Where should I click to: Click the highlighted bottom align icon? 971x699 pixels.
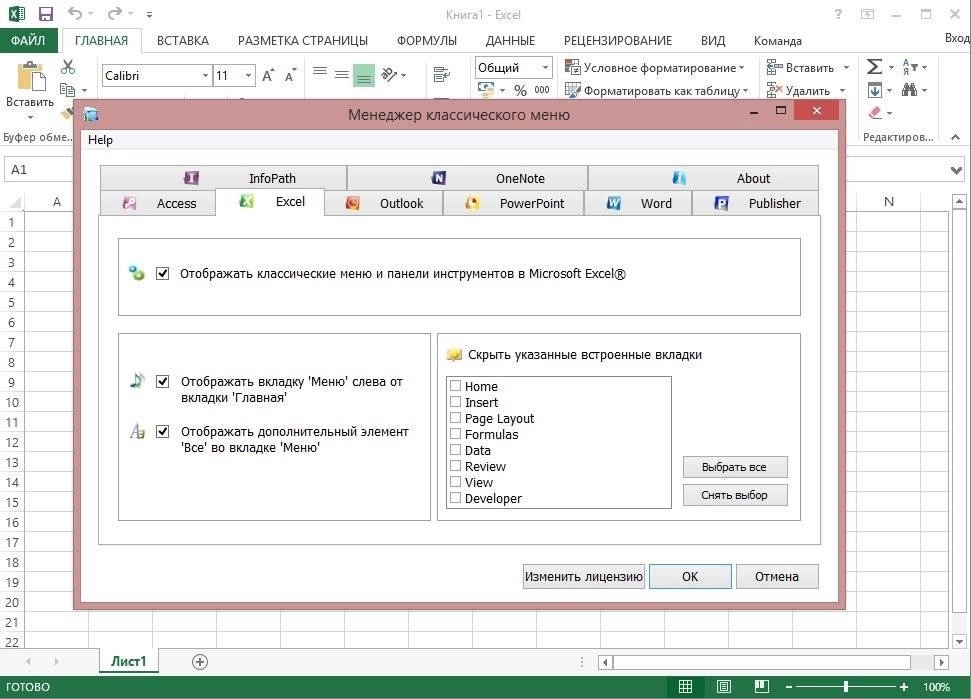[364, 76]
